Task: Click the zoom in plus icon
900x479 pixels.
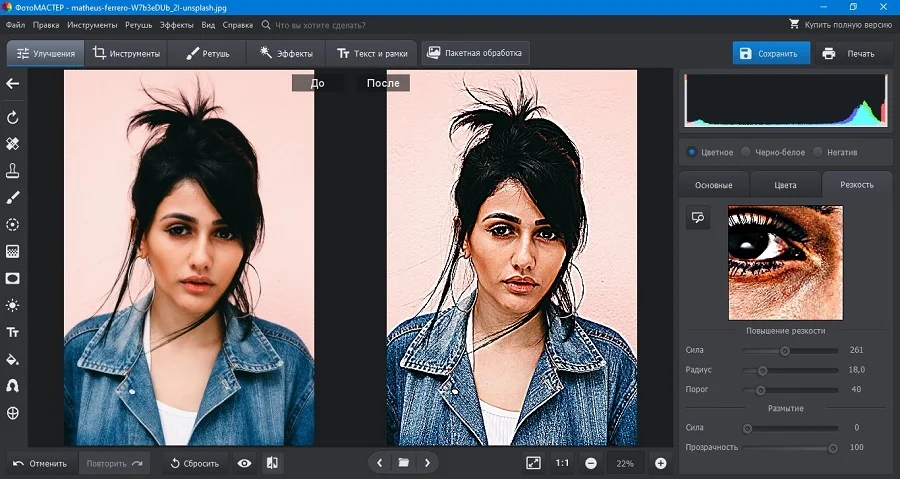Action: (660, 463)
